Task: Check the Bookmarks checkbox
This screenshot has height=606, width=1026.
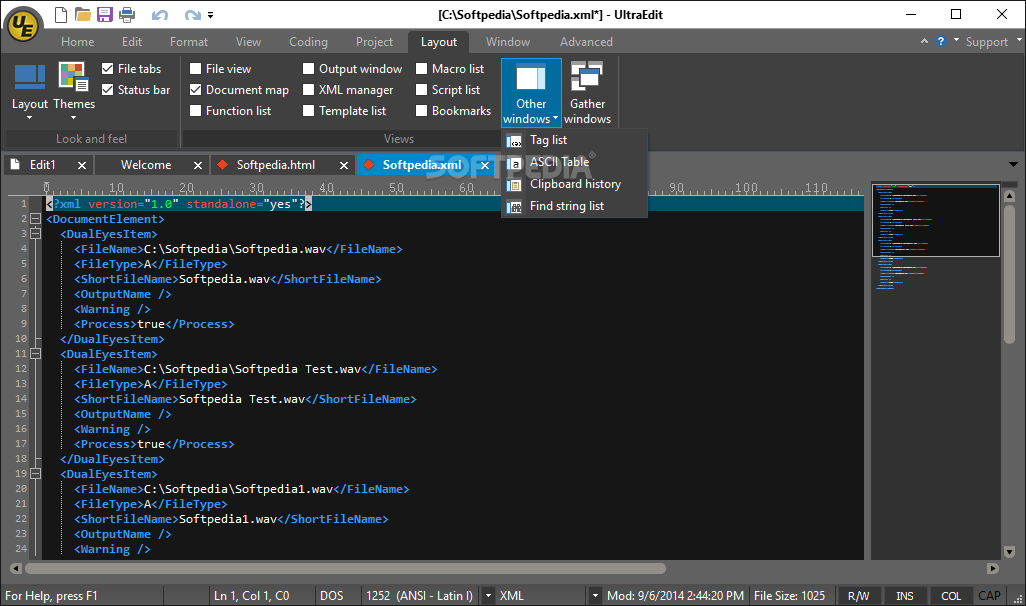Action: (x=421, y=111)
